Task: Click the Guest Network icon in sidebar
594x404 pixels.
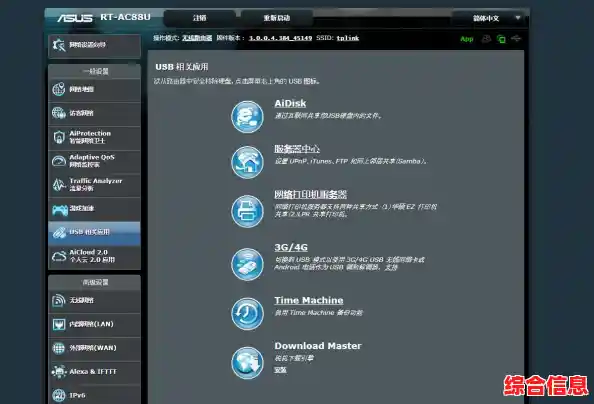Action: [59, 113]
